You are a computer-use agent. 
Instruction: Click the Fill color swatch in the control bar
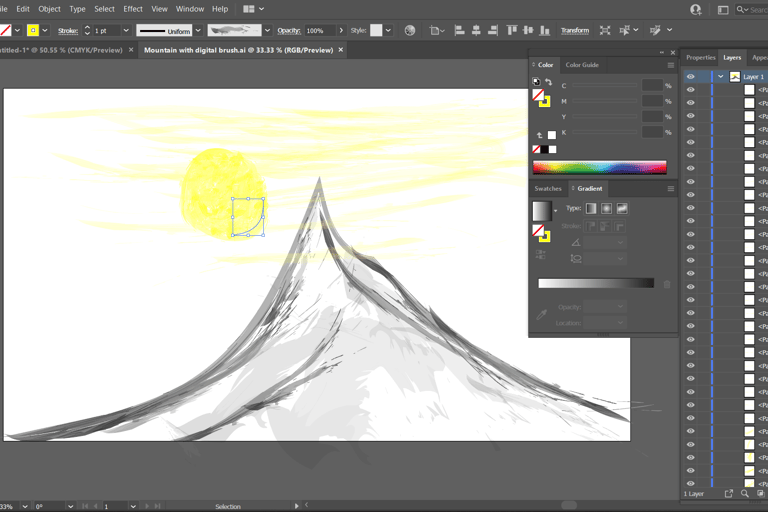[x=5, y=30]
